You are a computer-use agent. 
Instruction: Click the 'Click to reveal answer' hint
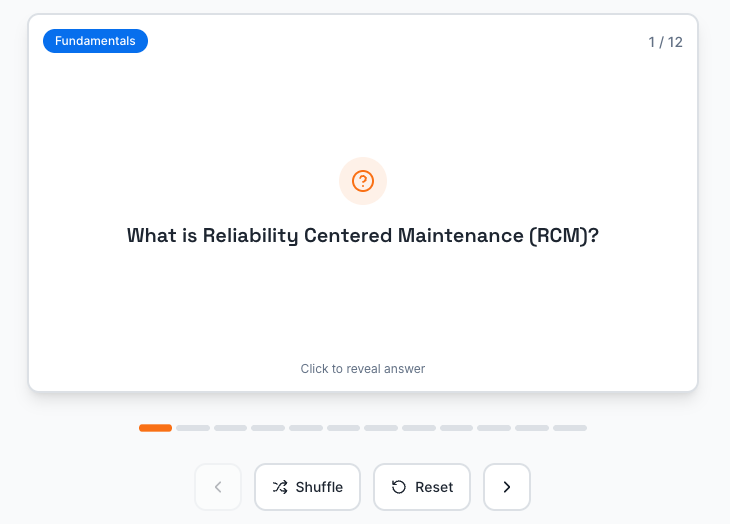(x=363, y=369)
